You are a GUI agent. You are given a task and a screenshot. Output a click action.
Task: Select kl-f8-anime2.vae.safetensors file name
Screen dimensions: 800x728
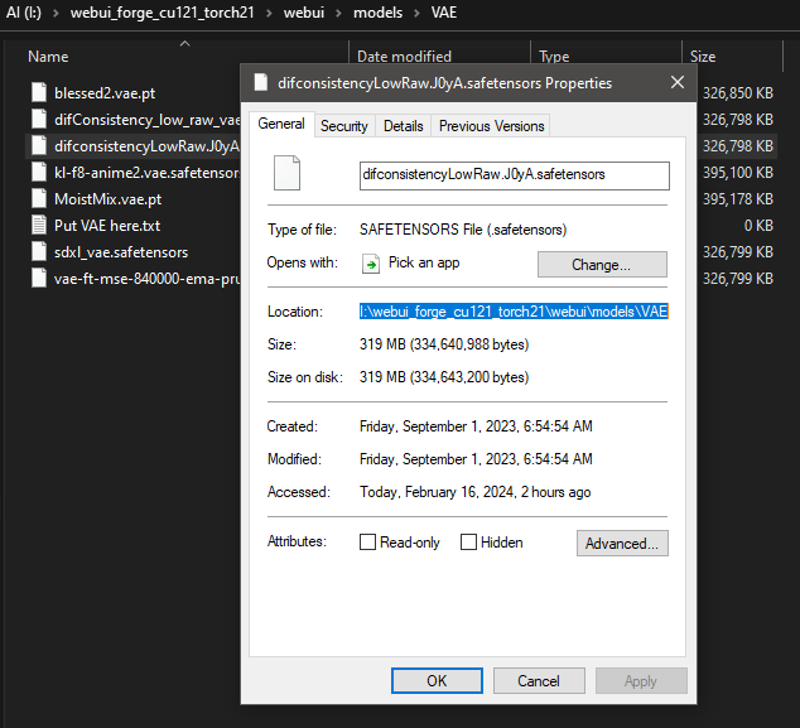tap(147, 172)
